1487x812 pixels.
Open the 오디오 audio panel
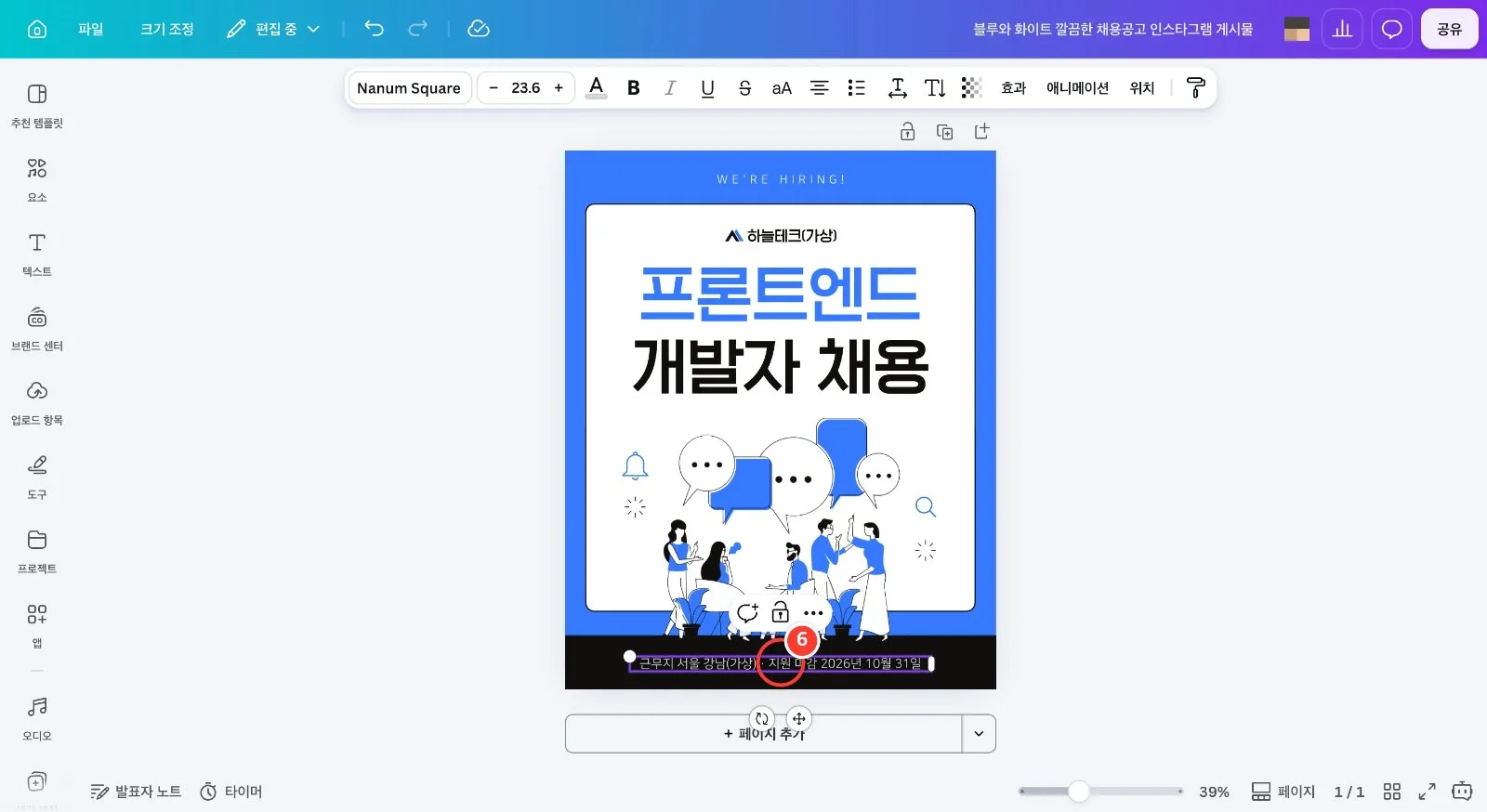click(x=37, y=719)
